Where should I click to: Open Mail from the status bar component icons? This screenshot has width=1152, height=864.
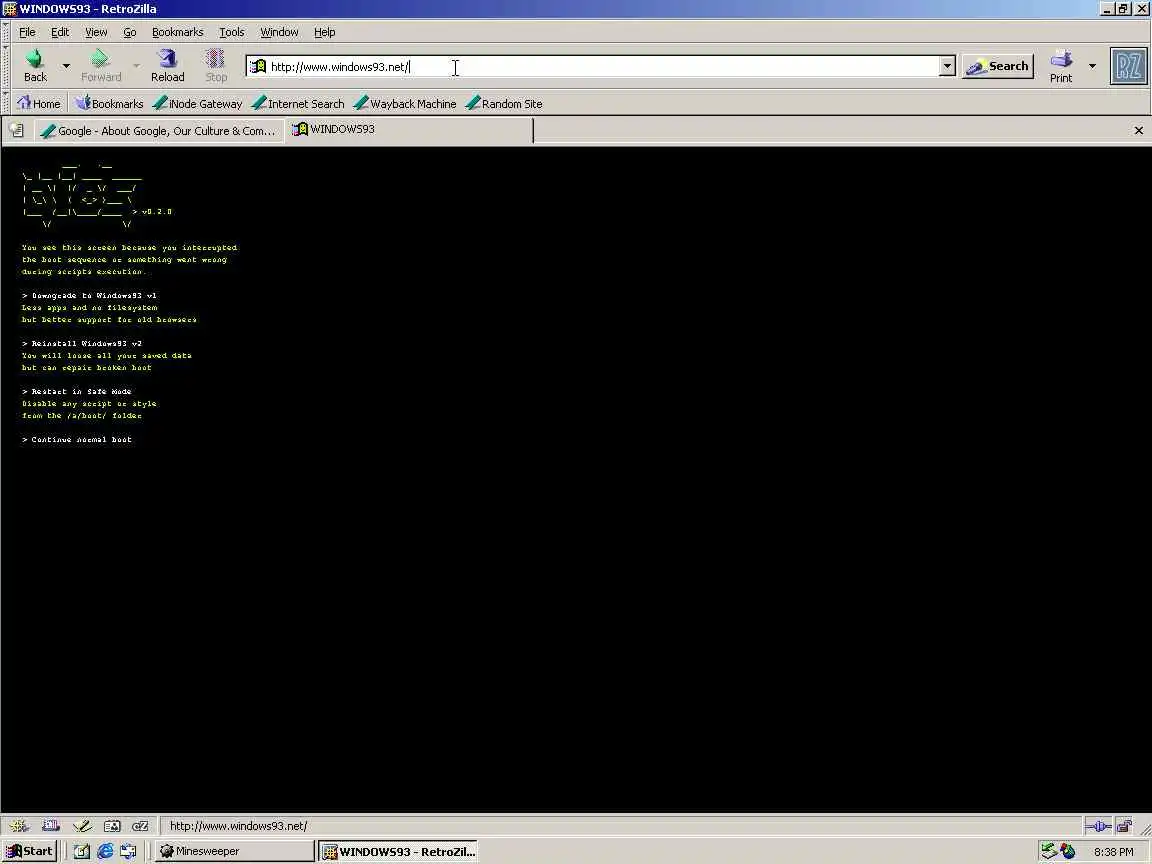click(x=51, y=826)
